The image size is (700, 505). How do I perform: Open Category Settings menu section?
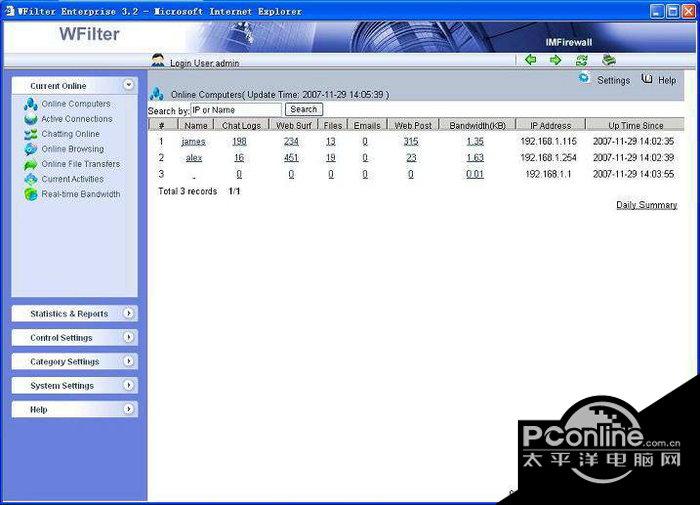pyautogui.click(x=75, y=361)
